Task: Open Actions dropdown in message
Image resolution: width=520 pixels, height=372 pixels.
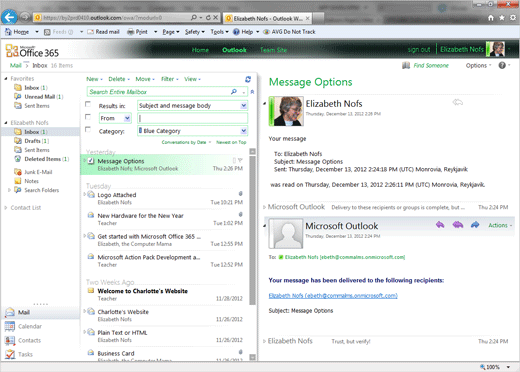Action: pyautogui.click(x=500, y=225)
